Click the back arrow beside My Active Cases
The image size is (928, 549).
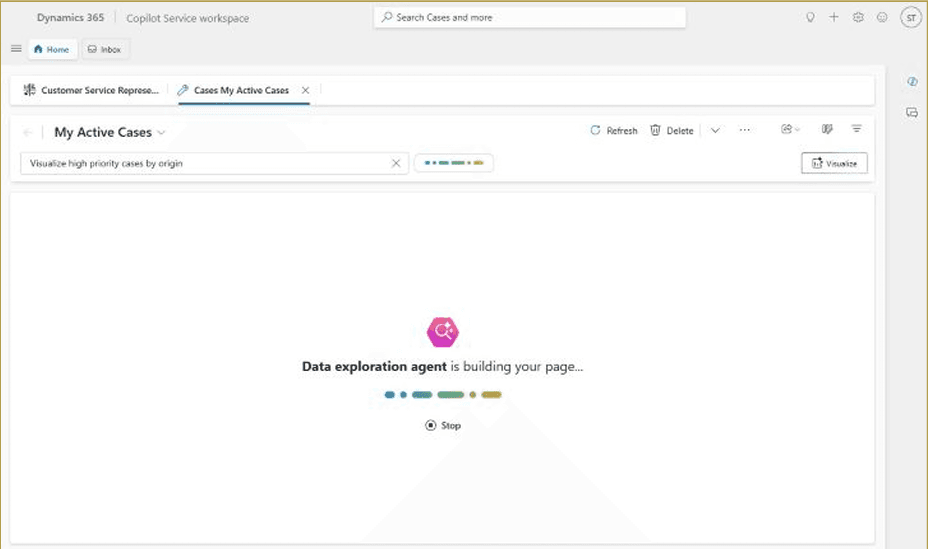point(27,132)
